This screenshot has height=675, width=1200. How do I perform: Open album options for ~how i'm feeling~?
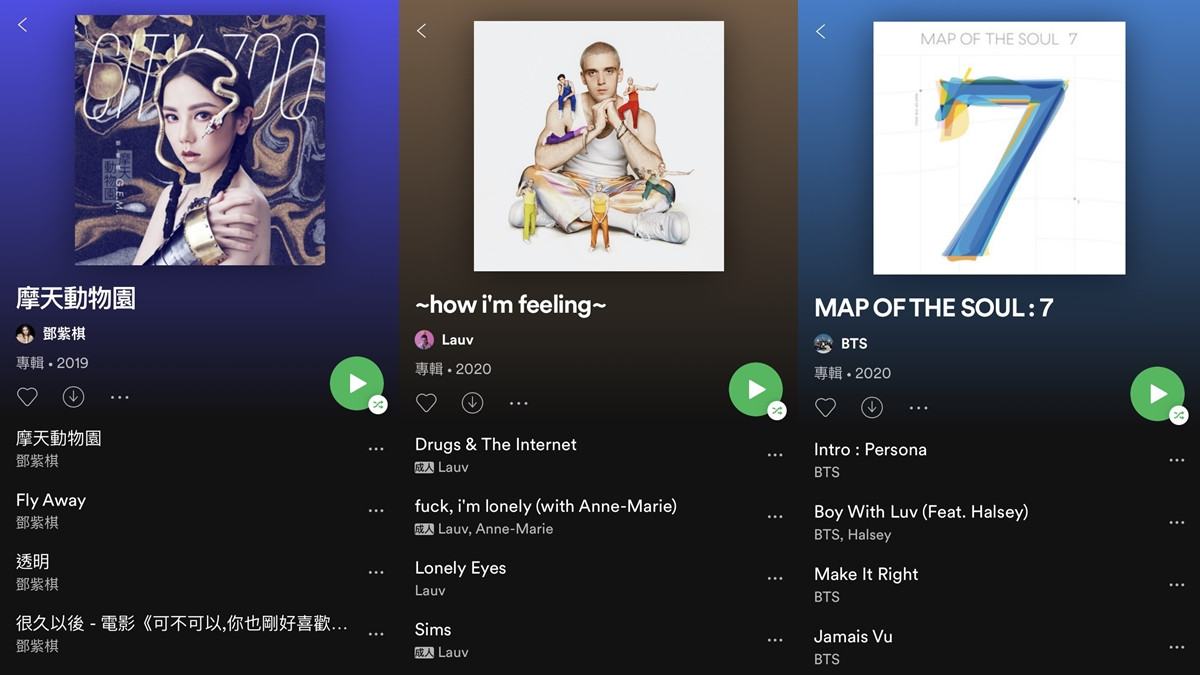coord(518,404)
